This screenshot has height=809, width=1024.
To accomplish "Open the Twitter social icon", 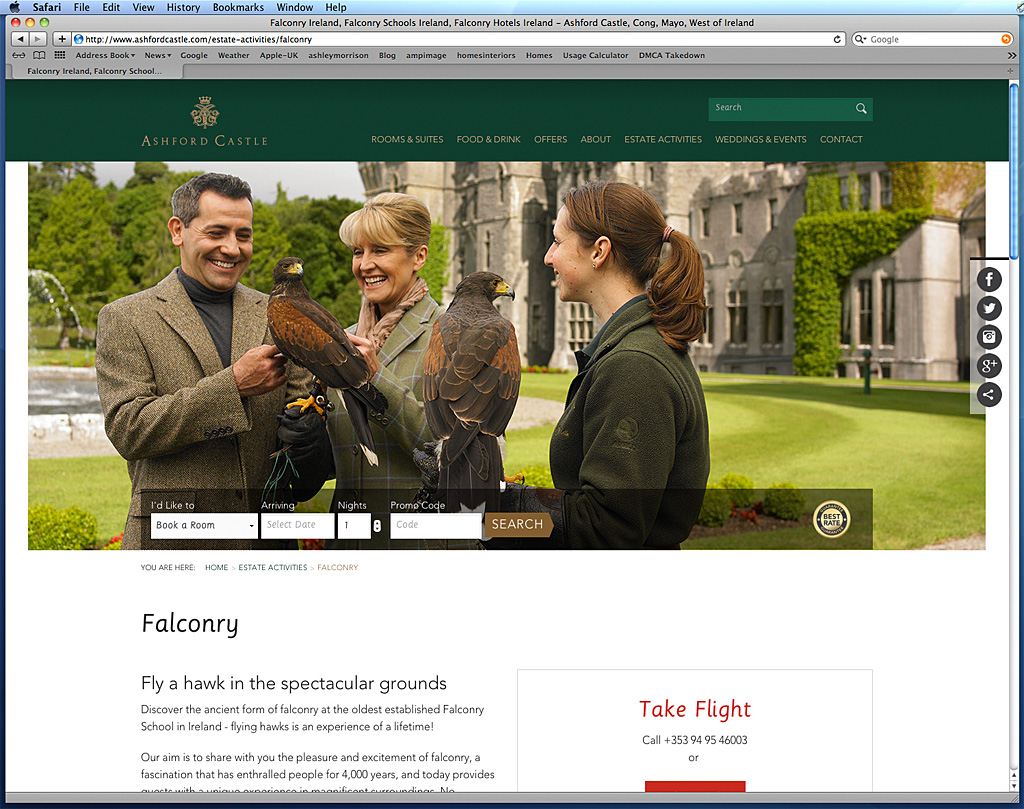I will (988, 308).
